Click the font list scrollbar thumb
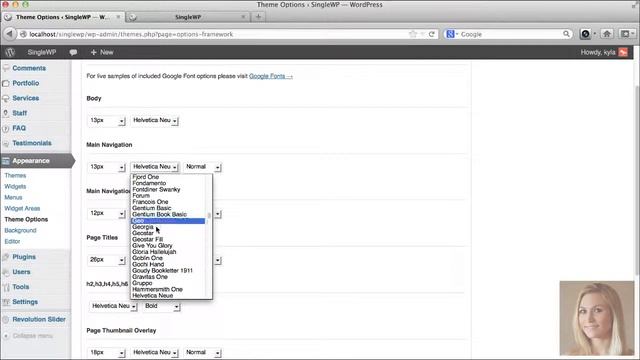 click(209, 216)
